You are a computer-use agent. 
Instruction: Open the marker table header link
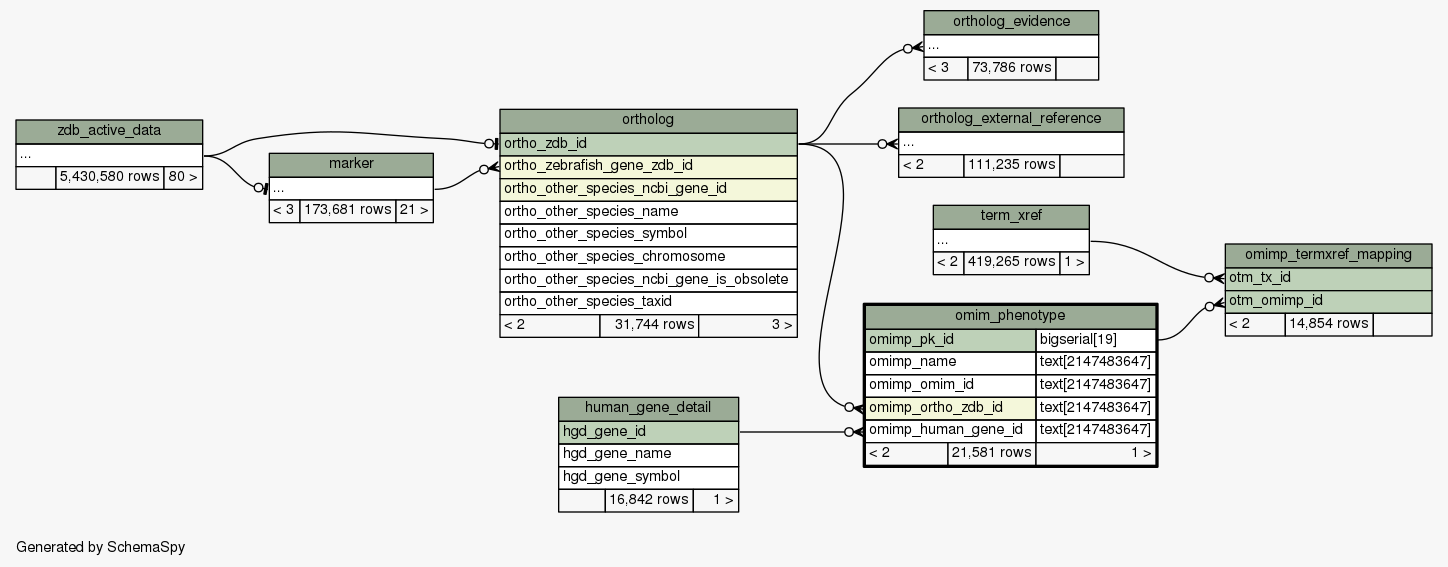point(351,164)
